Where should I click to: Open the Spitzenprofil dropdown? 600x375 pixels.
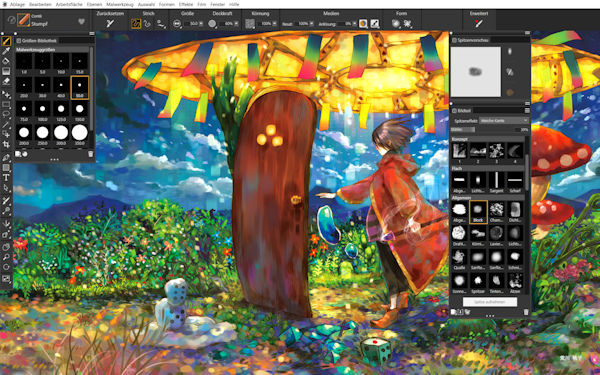click(x=504, y=121)
